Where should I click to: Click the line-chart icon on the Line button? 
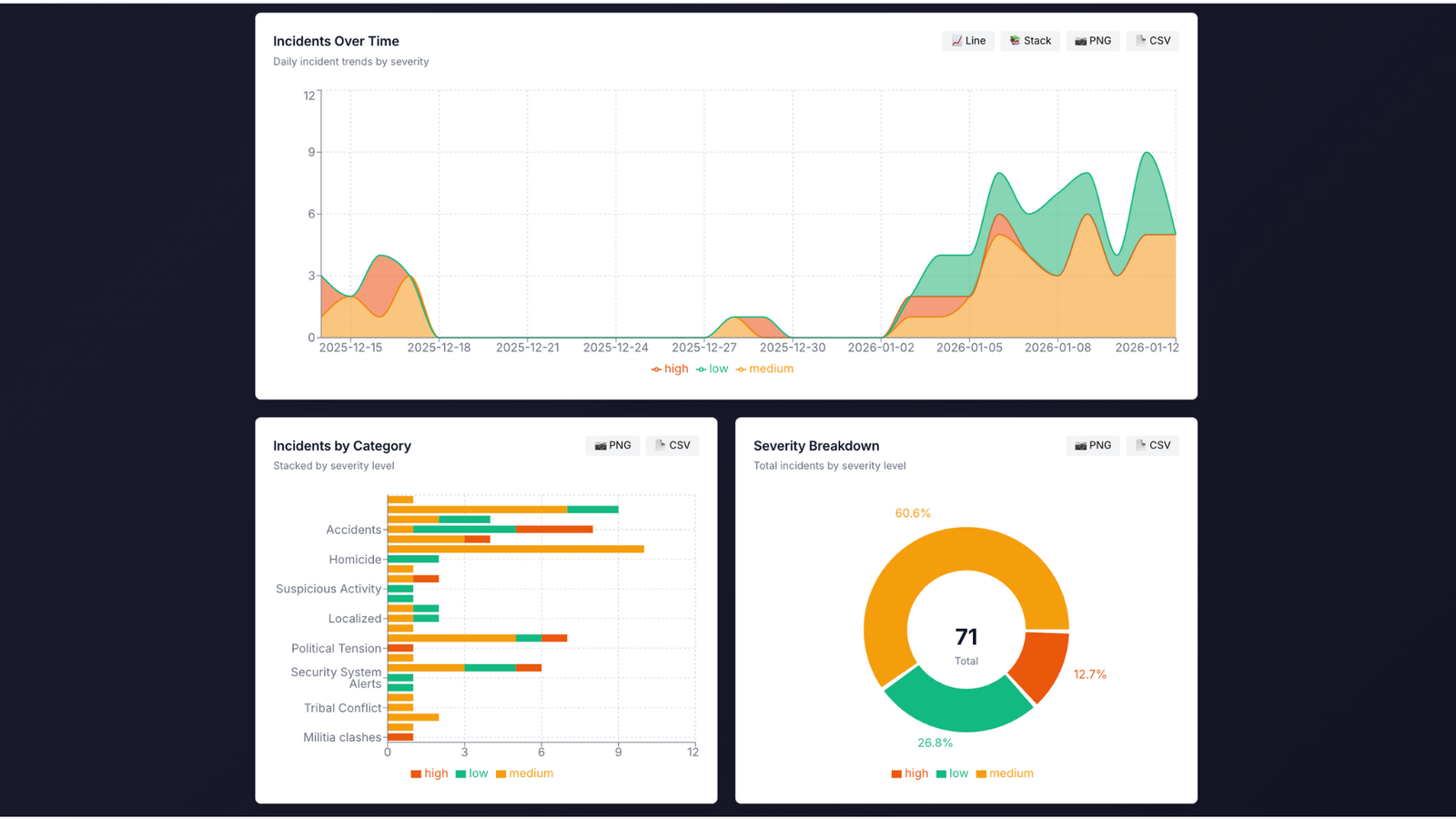coord(955,40)
